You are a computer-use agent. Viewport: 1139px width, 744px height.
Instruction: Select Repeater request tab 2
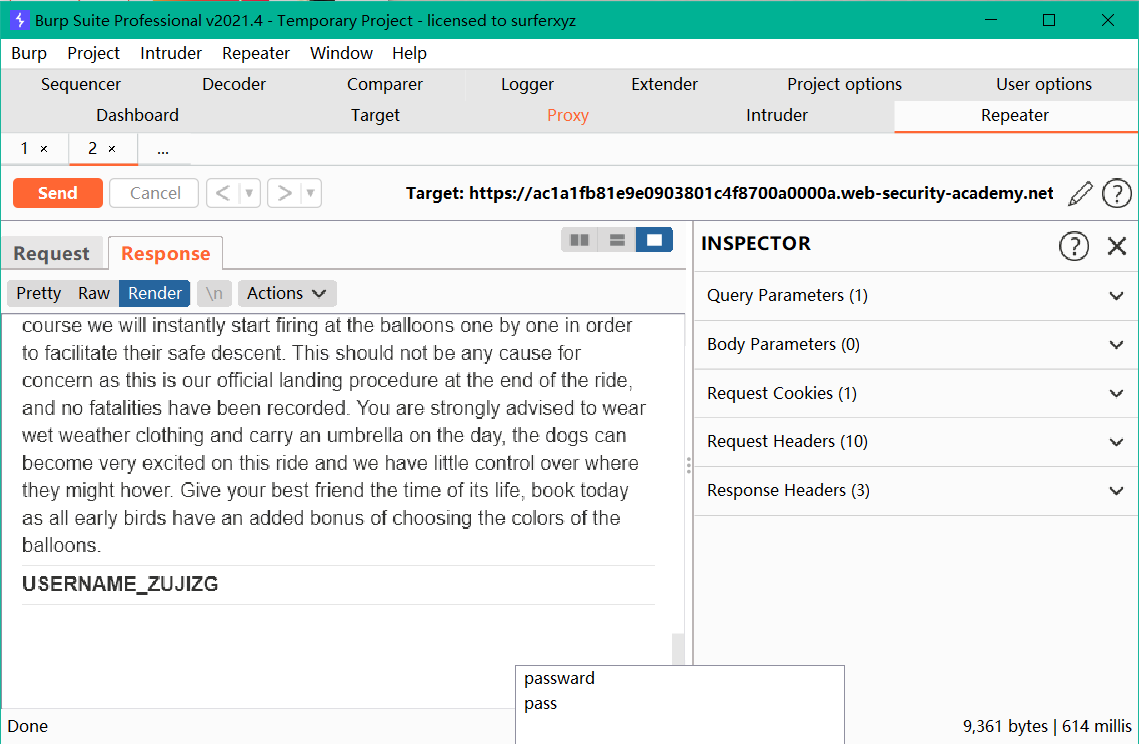[92, 149]
